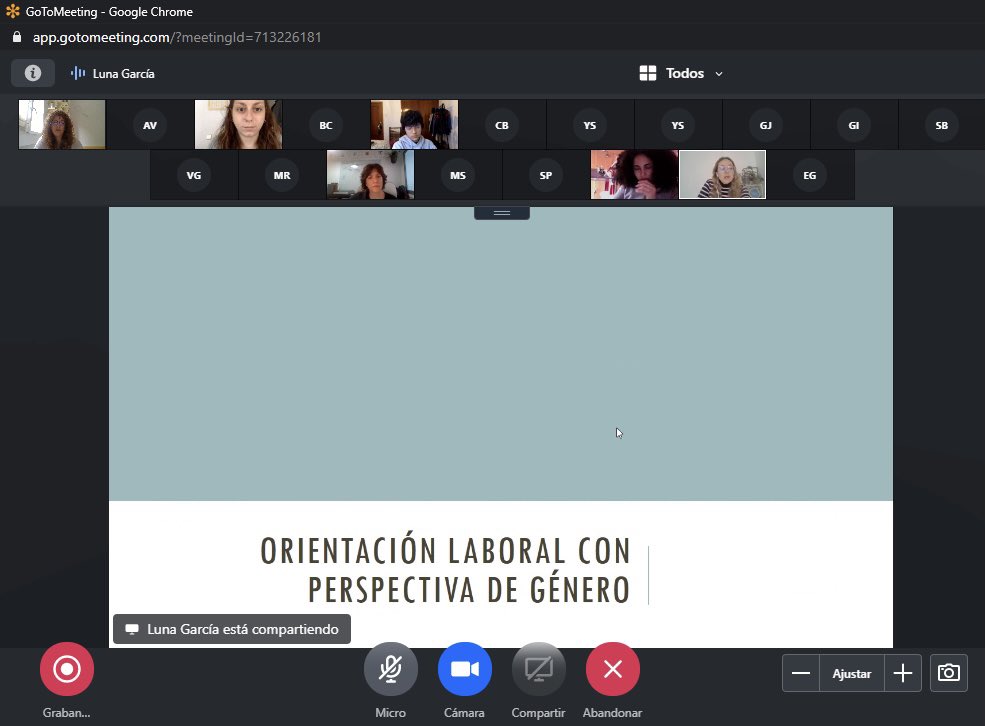Viewport: 985px width, 726px height.
Task: Zoom in with the plus button
Action: coord(903,673)
